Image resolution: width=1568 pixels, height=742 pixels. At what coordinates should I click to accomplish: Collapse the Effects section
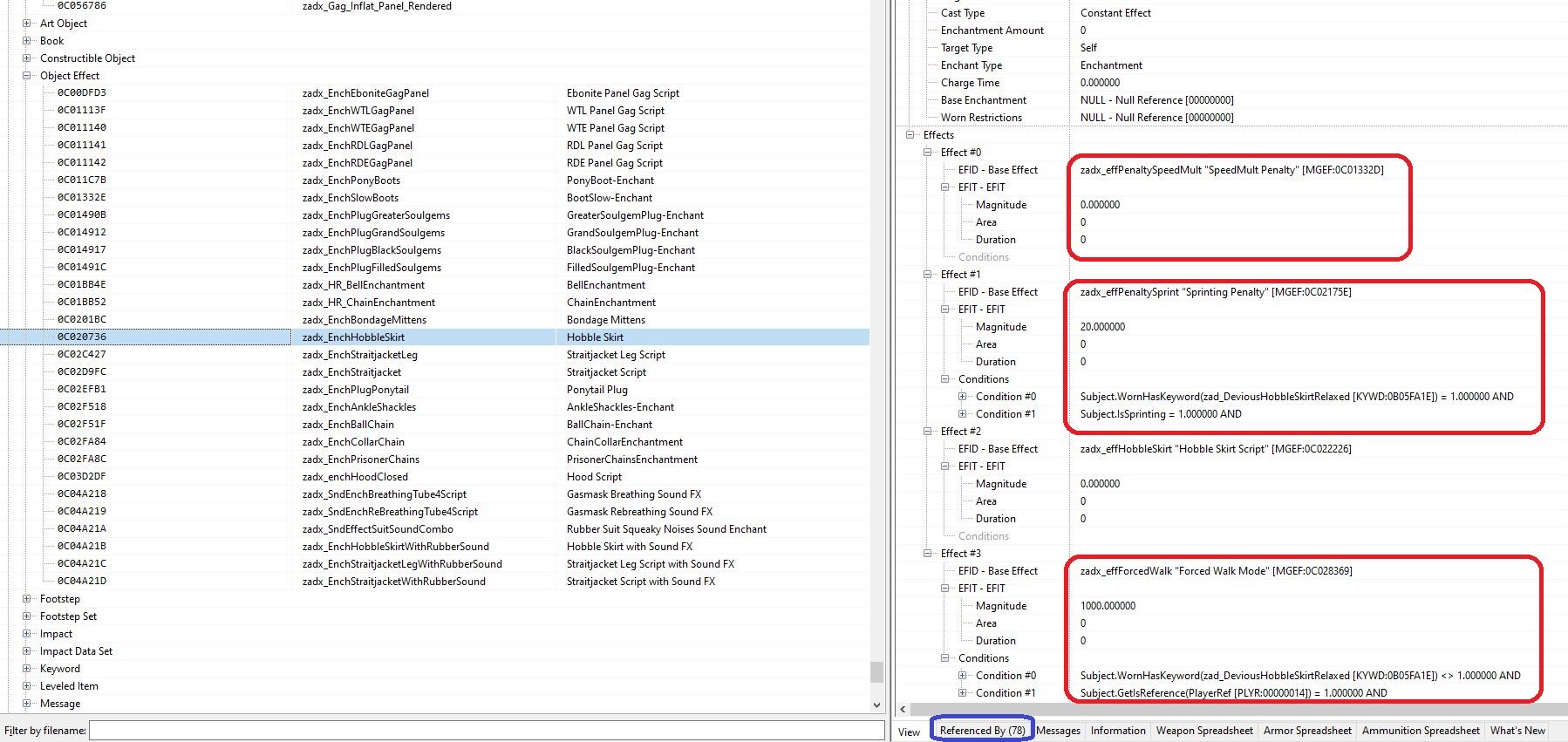910,135
